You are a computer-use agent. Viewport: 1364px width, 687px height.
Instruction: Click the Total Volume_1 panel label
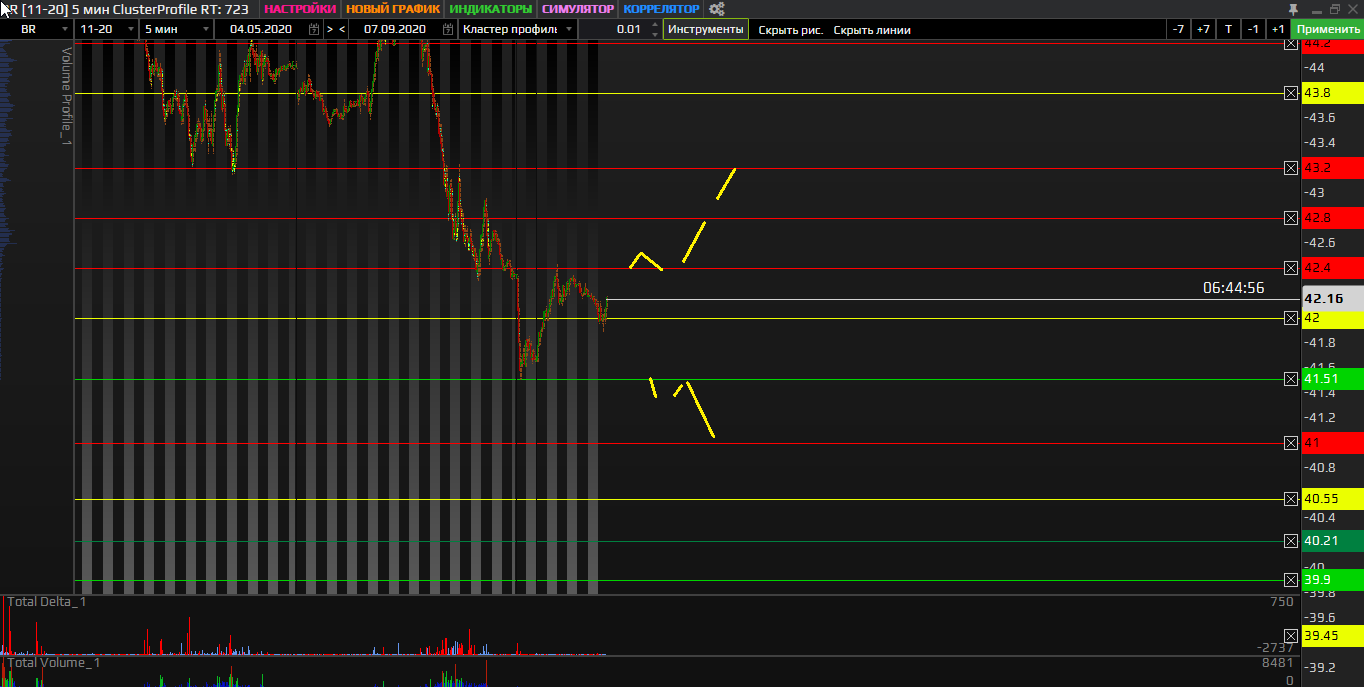[x=54, y=662]
